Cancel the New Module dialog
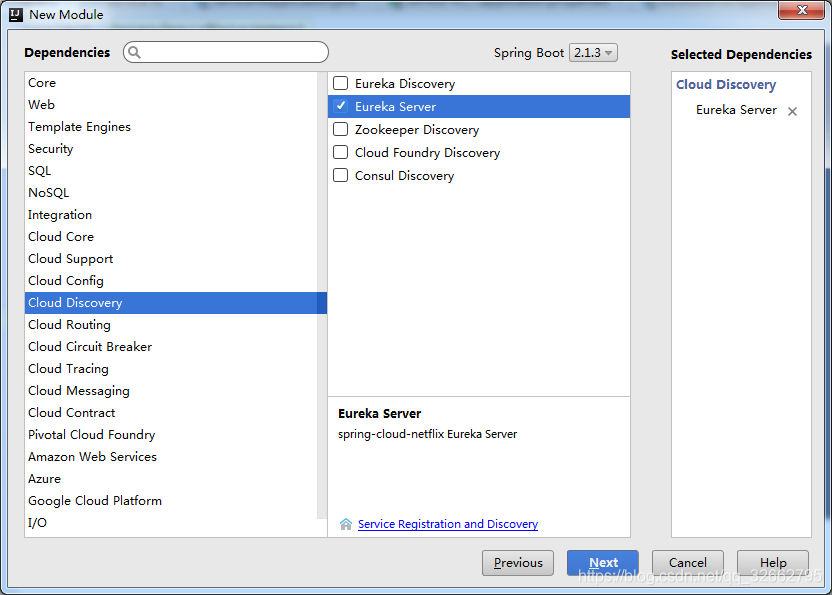The height and width of the screenshot is (595, 832). point(688,563)
